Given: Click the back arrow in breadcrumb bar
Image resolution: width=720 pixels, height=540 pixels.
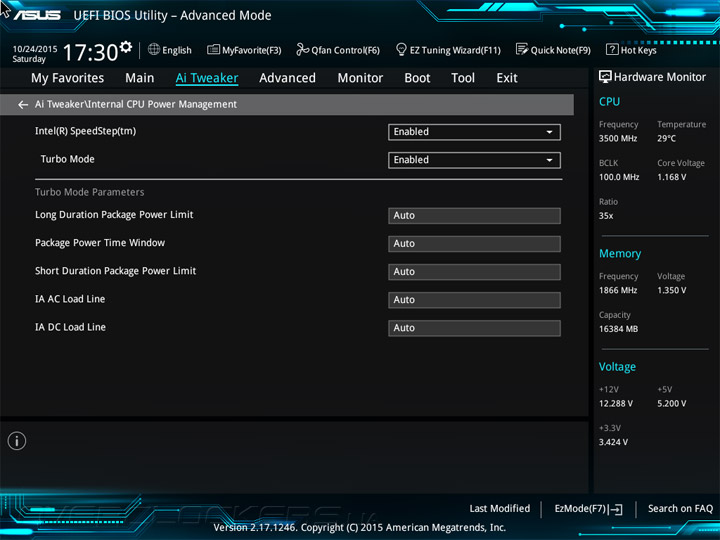Looking at the screenshot, I should (23, 105).
